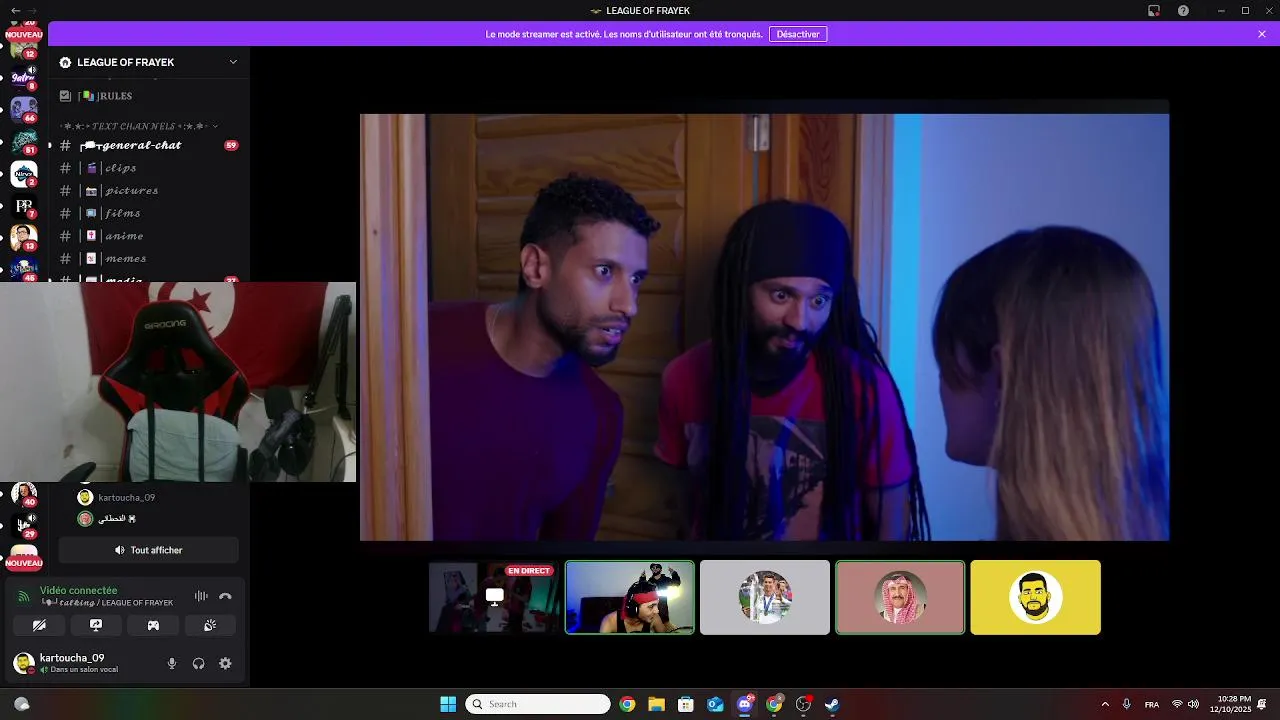Select the red keffiyeh avatar participant tile

(x=900, y=597)
